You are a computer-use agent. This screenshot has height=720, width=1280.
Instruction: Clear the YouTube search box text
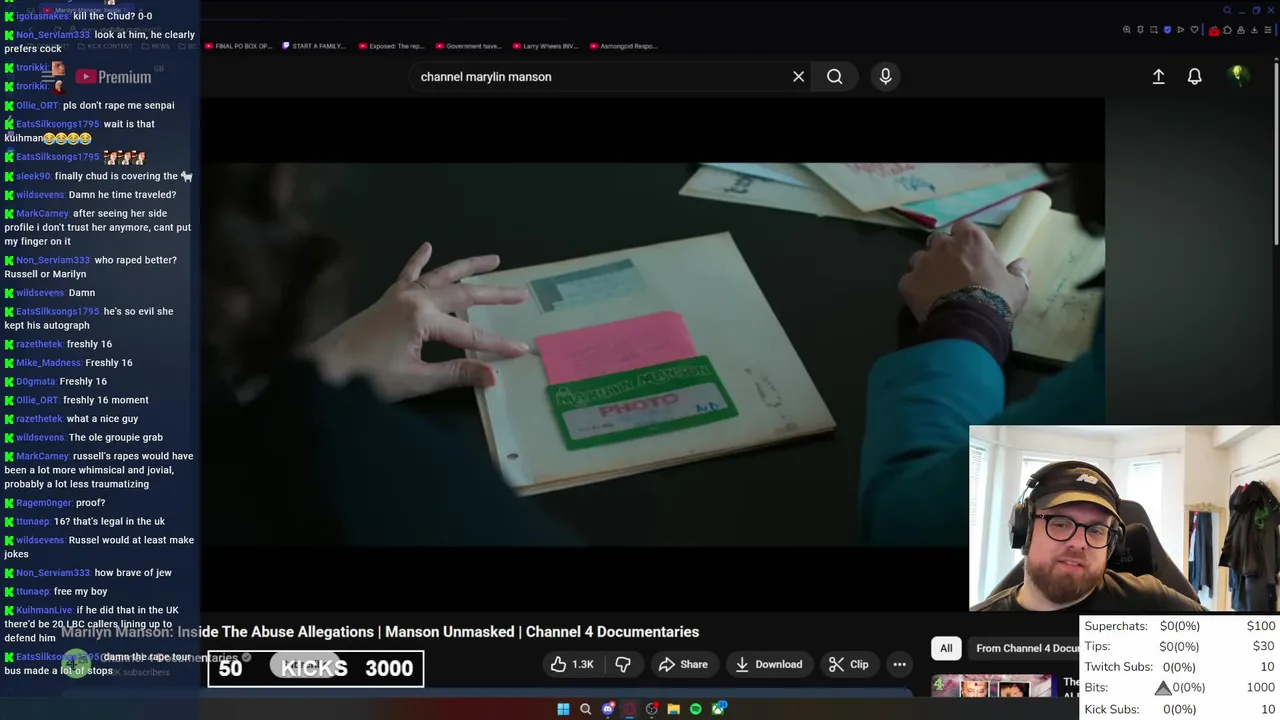(x=798, y=77)
